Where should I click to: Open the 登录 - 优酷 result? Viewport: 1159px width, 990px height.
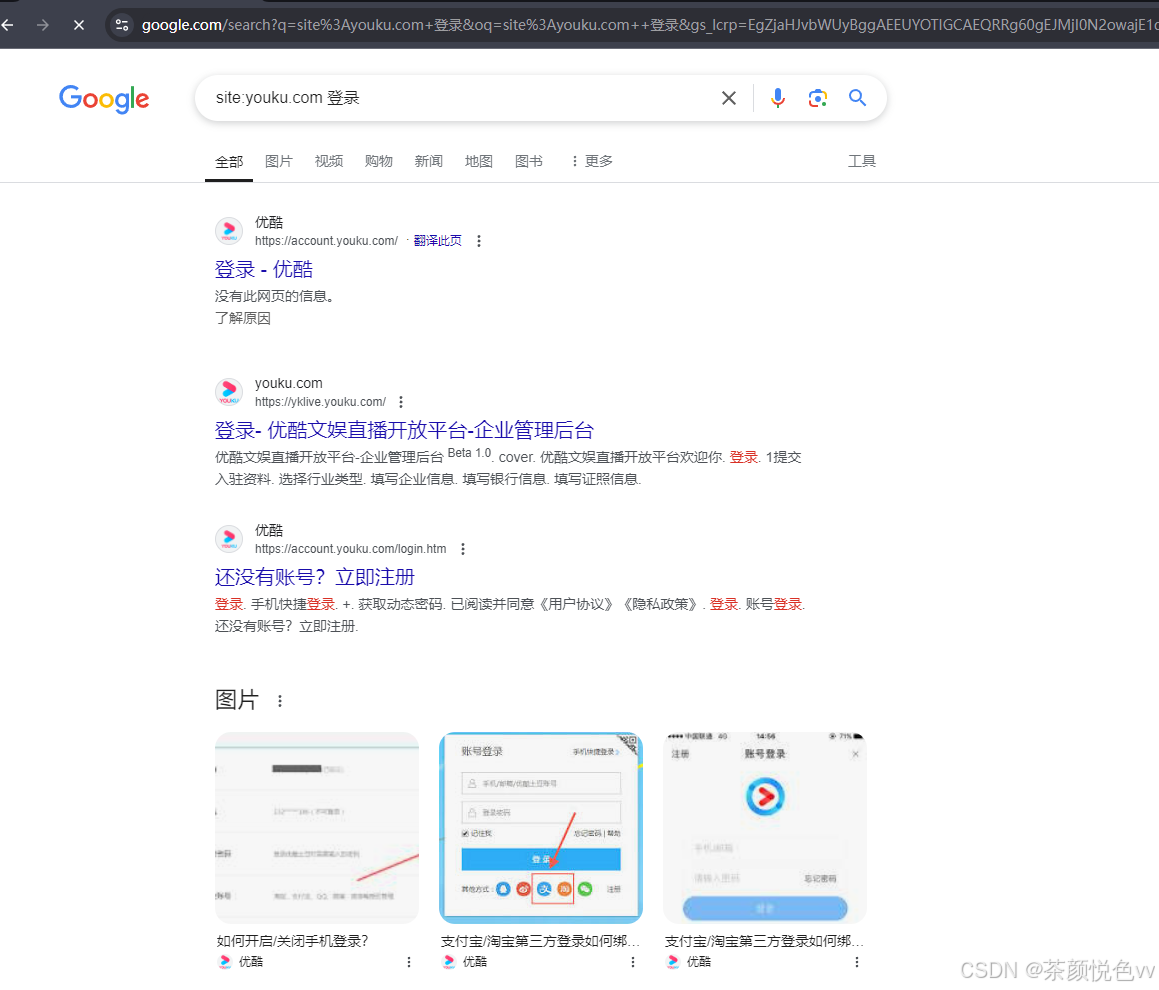(x=264, y=269)
